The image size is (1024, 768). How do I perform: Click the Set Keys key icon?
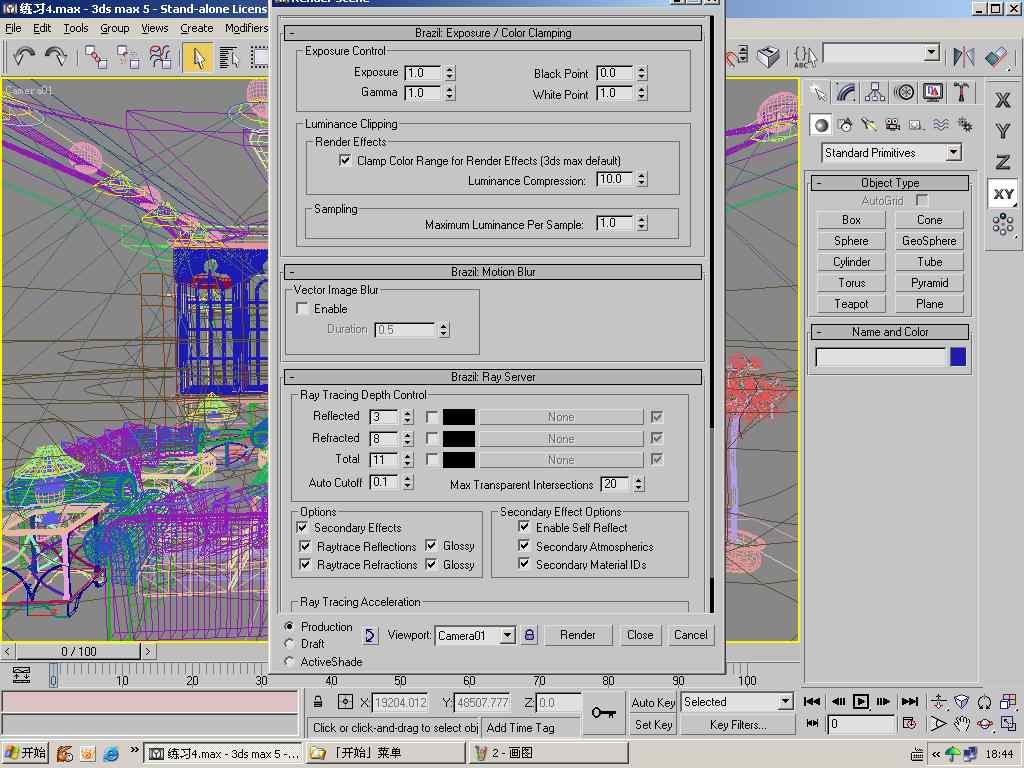(603, 712)
